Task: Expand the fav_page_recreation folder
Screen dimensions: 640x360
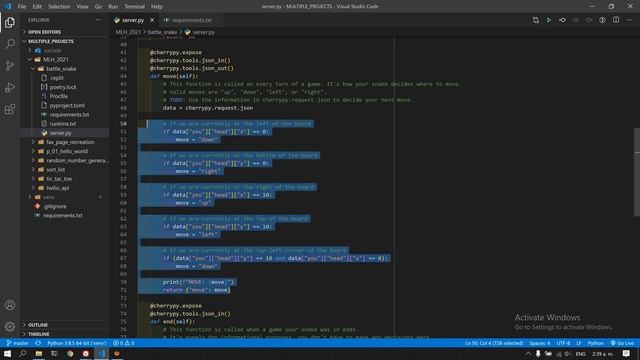Action: 65,142
